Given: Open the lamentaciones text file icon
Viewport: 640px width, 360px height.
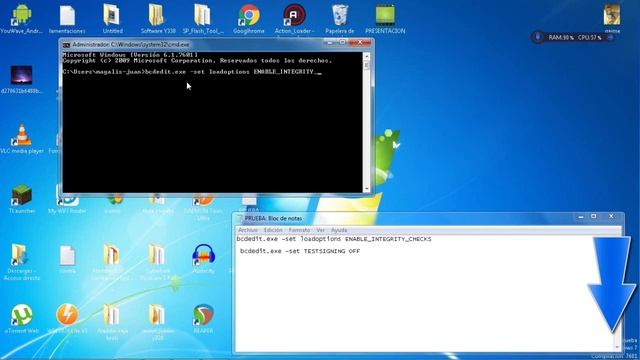Looking at the screenshot, I should [x=67, y=16].
